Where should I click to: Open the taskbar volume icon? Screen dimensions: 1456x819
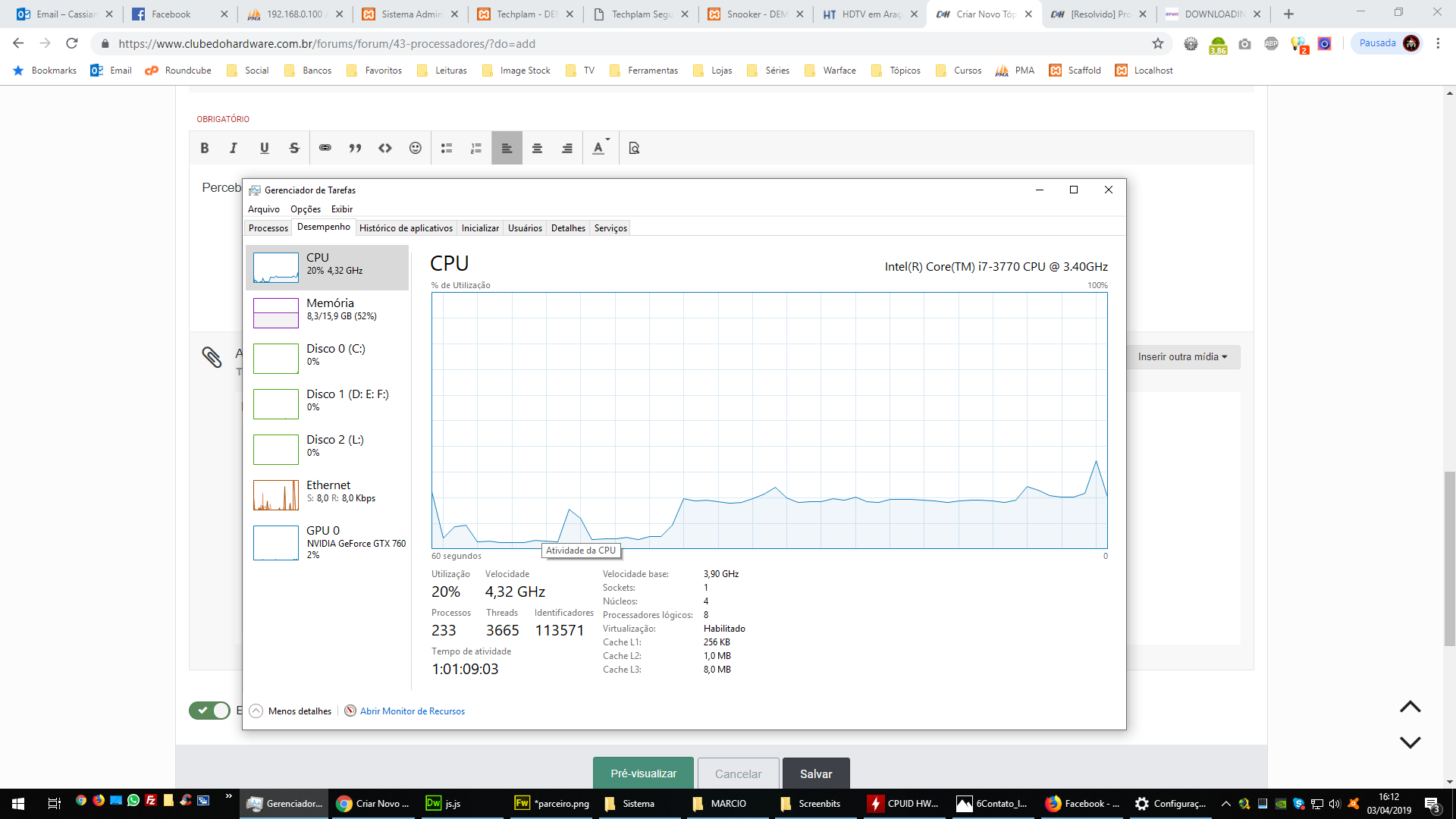tap(1335, 804)
